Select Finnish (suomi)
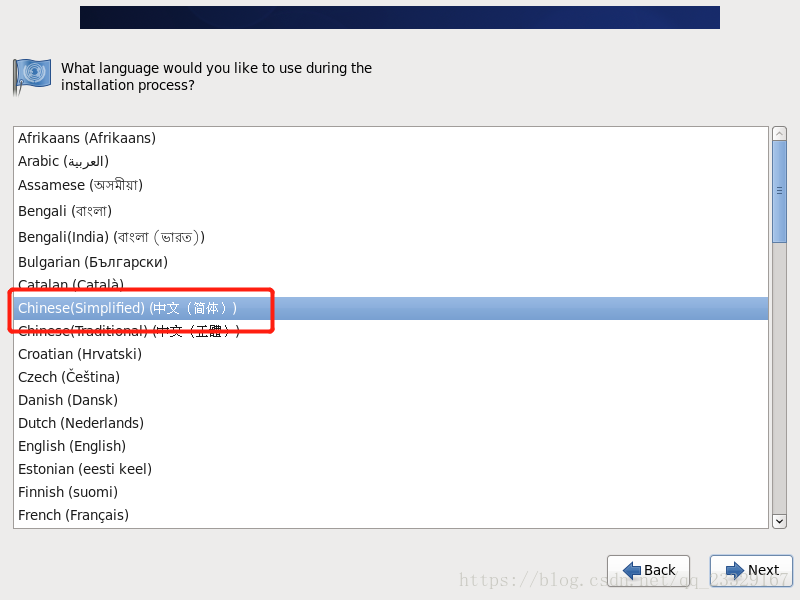 tap(391, 492)
